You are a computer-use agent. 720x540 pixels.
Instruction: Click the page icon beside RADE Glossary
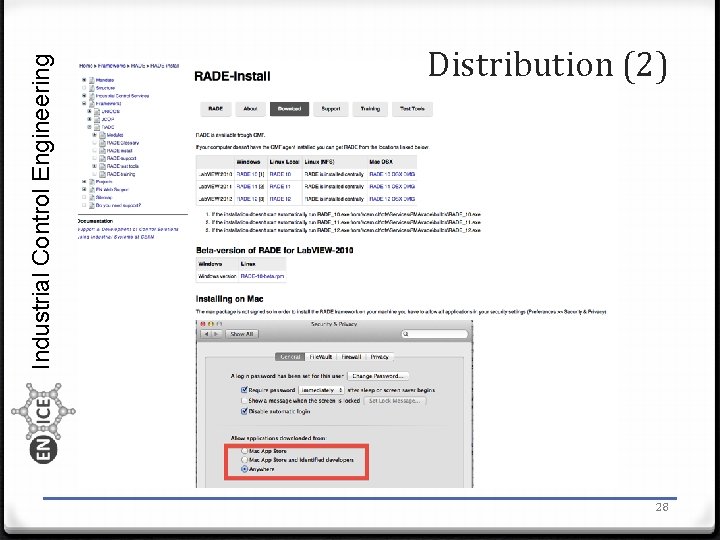pyautogui.click(x=102, y=143)
